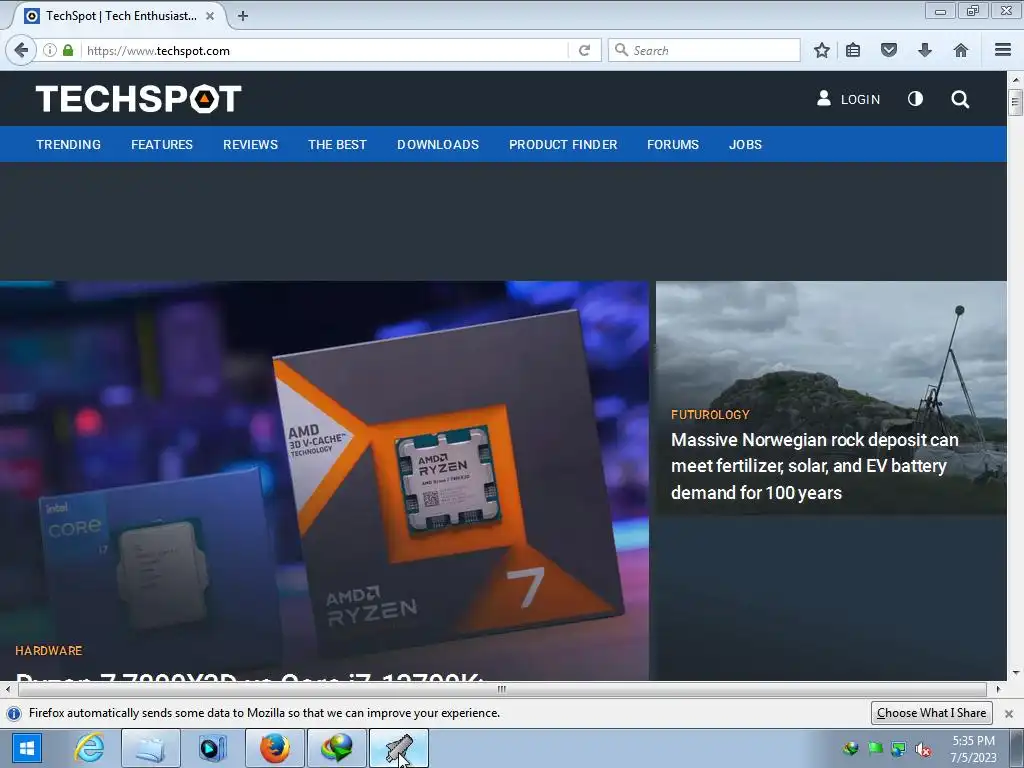This screenshot has width=1024, height=768.
Task: Dismiss the Firefox data notification bar
Action: (1009, 713)
